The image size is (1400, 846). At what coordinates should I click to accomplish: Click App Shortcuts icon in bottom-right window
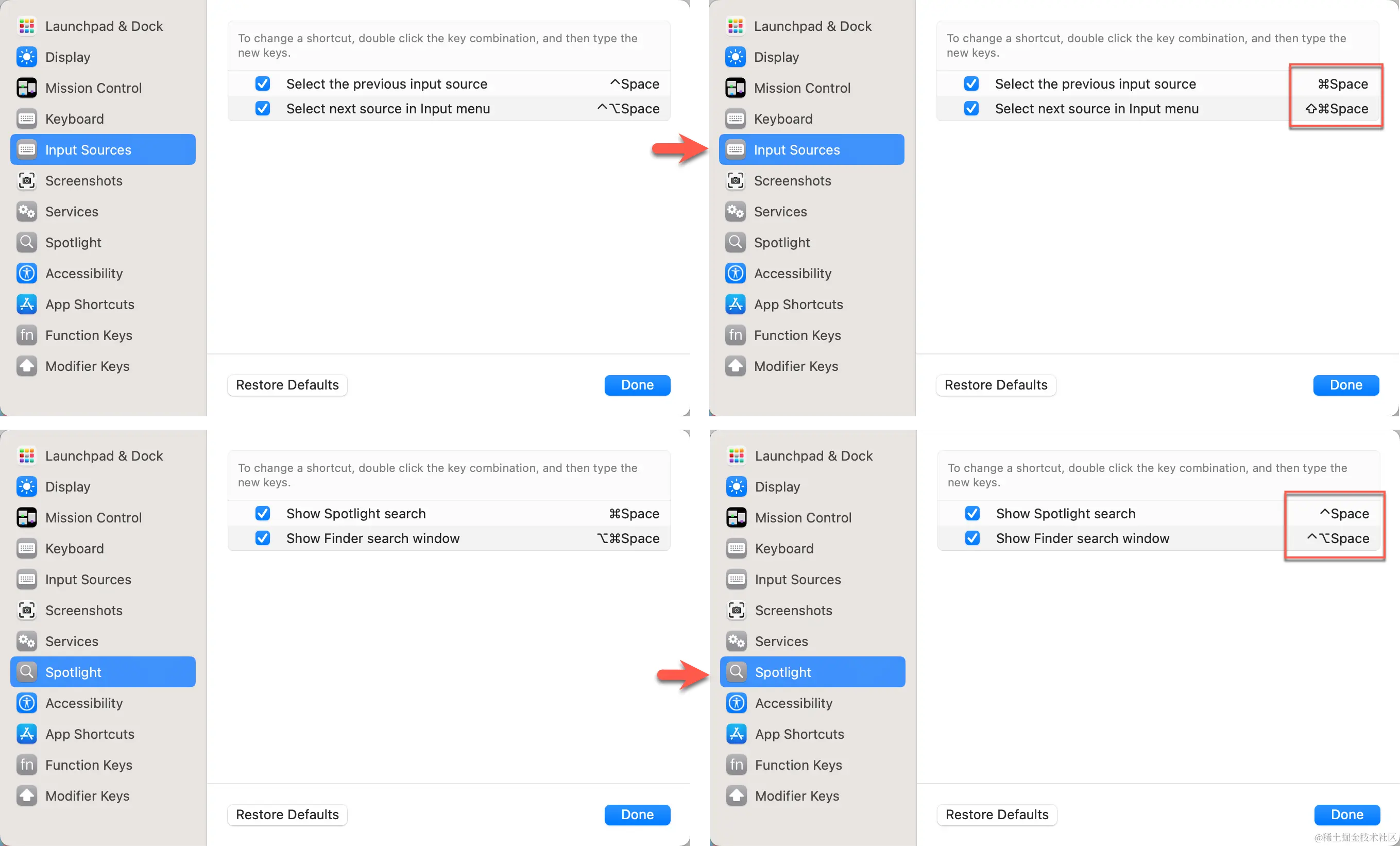click(737, 734)
